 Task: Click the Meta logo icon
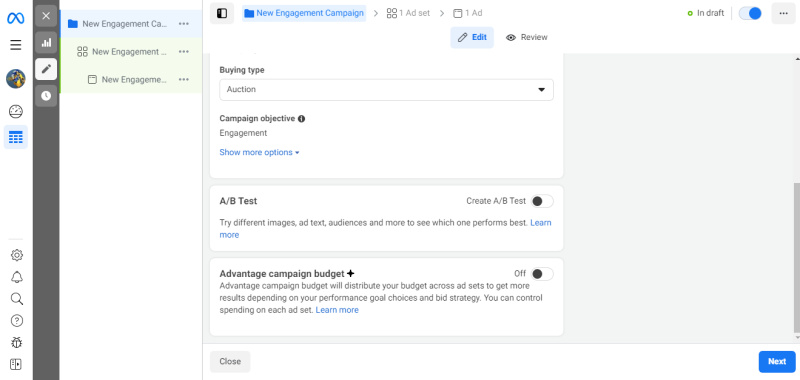(x=15, y=18)
